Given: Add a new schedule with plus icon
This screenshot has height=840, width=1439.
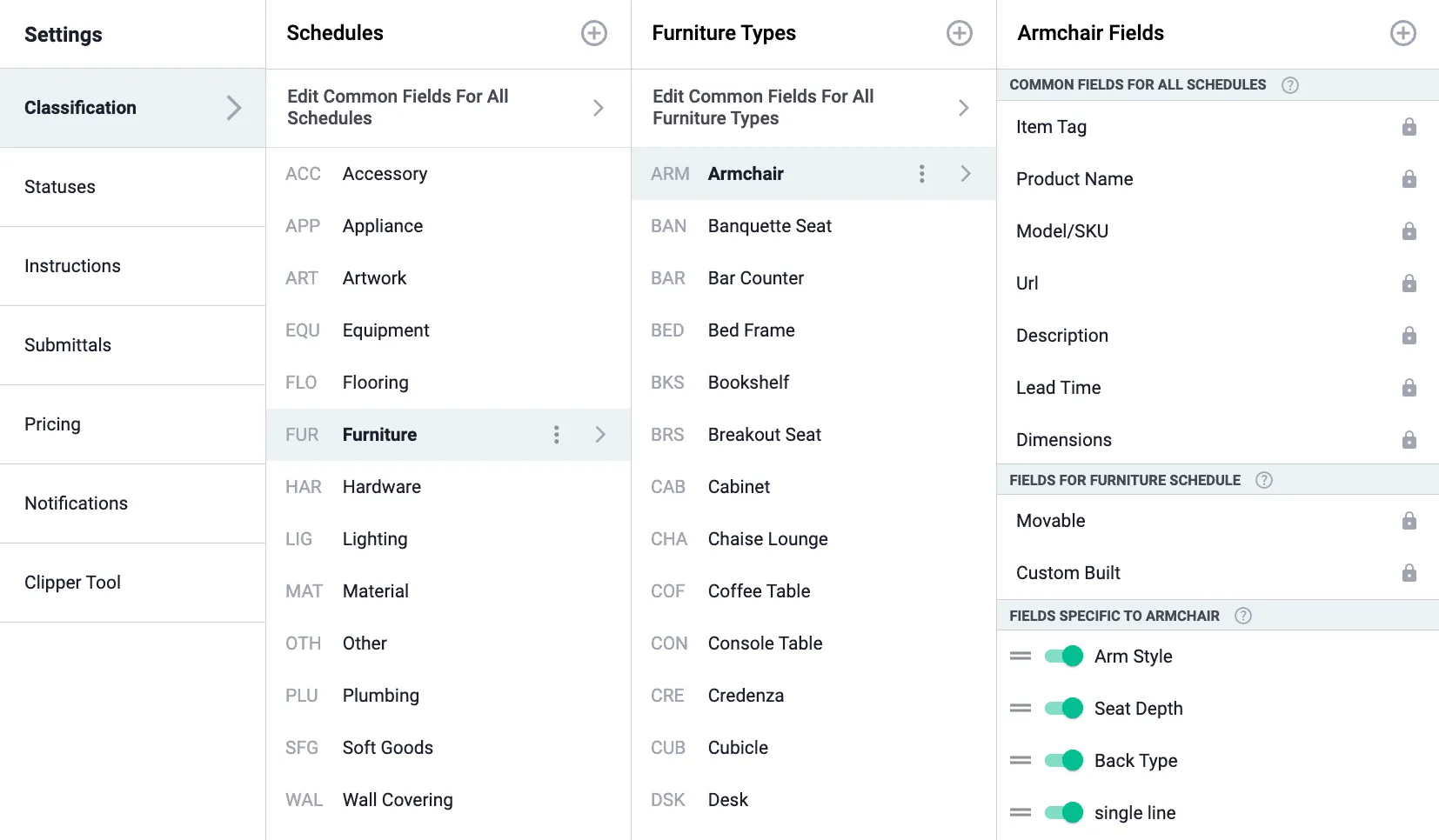Looking at the screenshot, I should coord(594,33).
